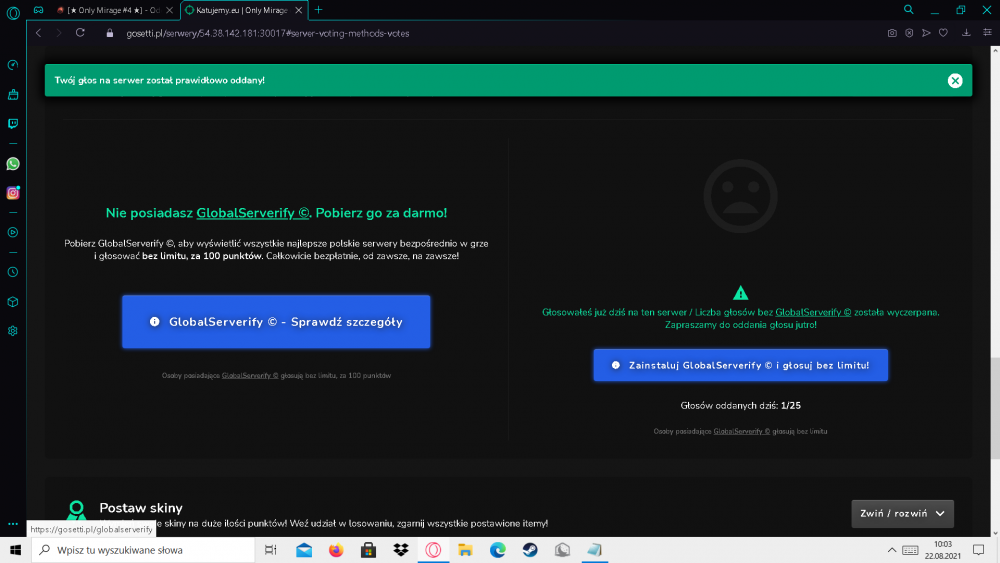Open the Player icon in sidebar
Viewport: 1000px width, 563px height.
coord(13,233)
